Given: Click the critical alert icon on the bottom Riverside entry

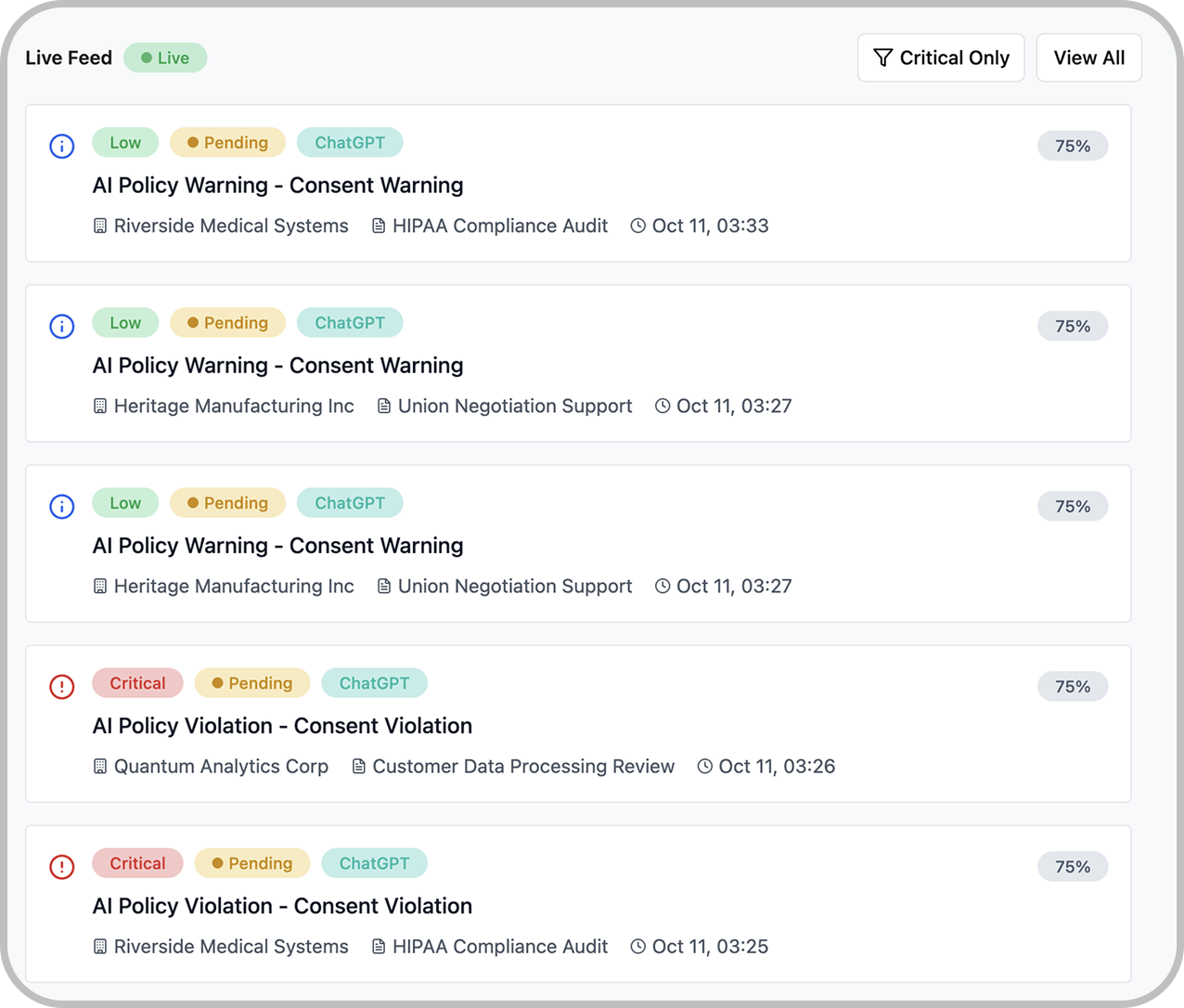Looking at the screenshot, I should [61, 867].
